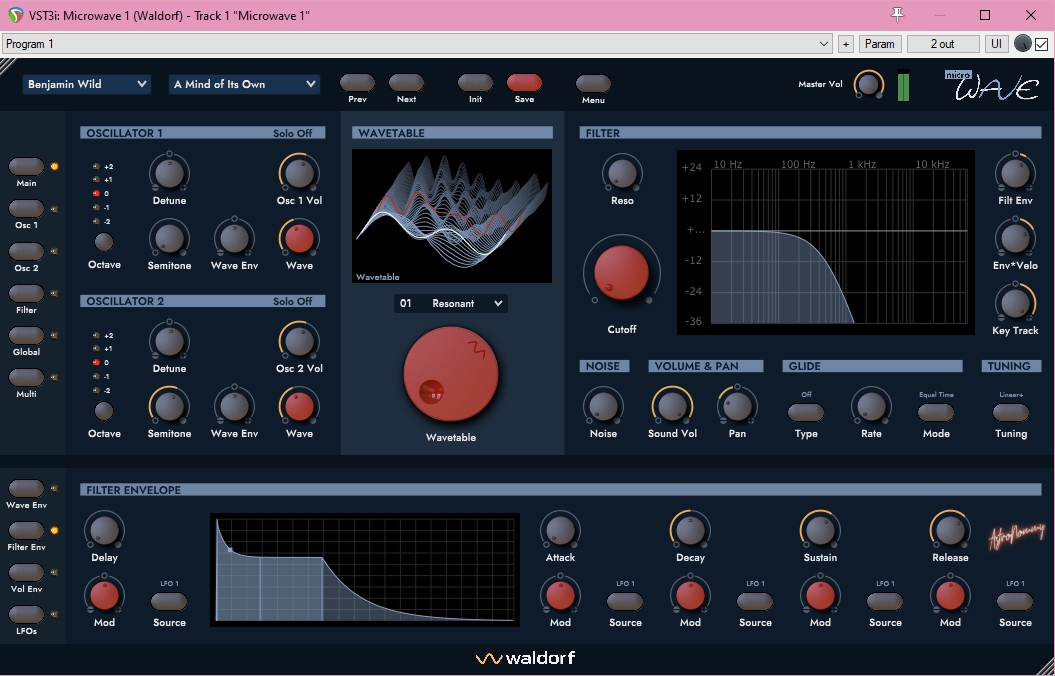Switch to the Multi page
Viewport: 1055px width, 676px height.
coord(26,377)
